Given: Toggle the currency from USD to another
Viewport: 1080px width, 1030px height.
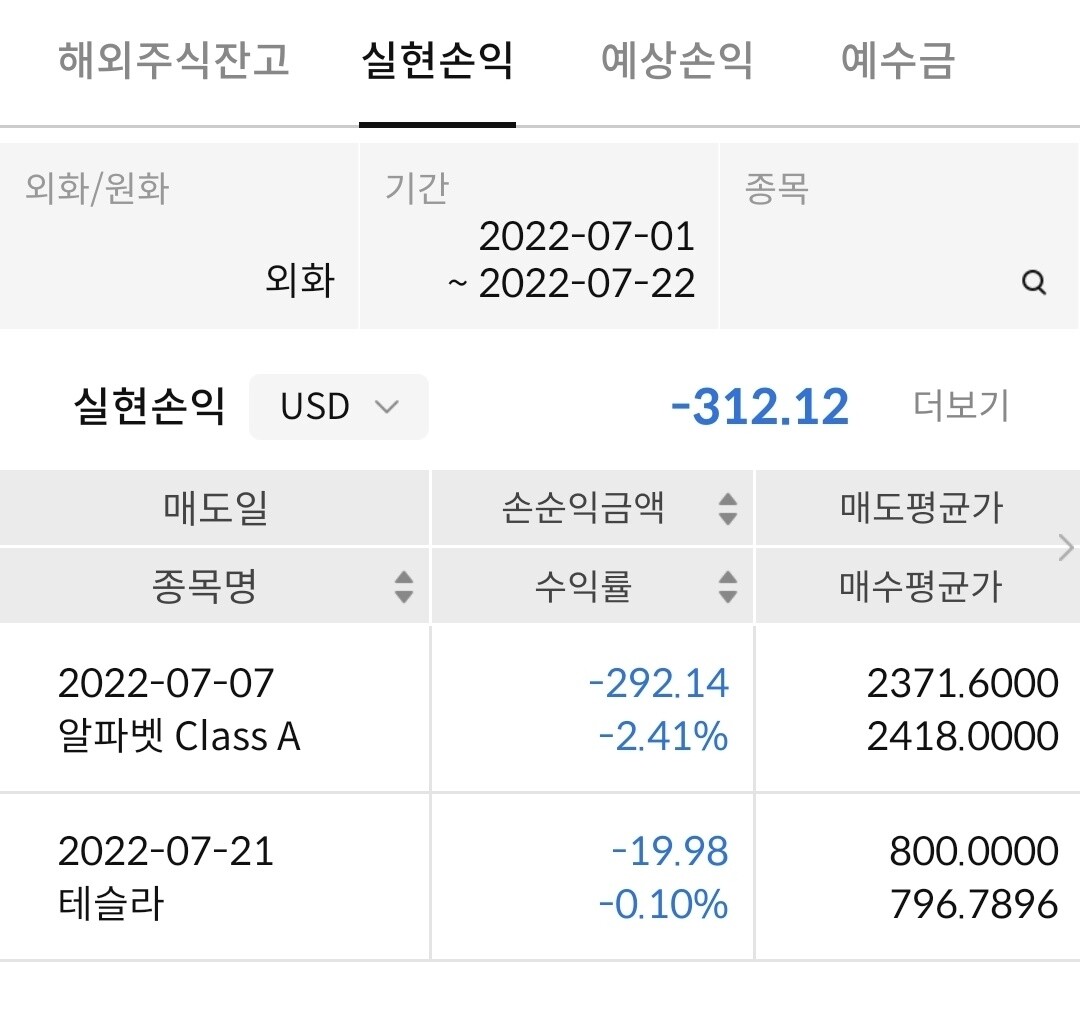Looking at the screenshot, I should (x=338, y=407).
